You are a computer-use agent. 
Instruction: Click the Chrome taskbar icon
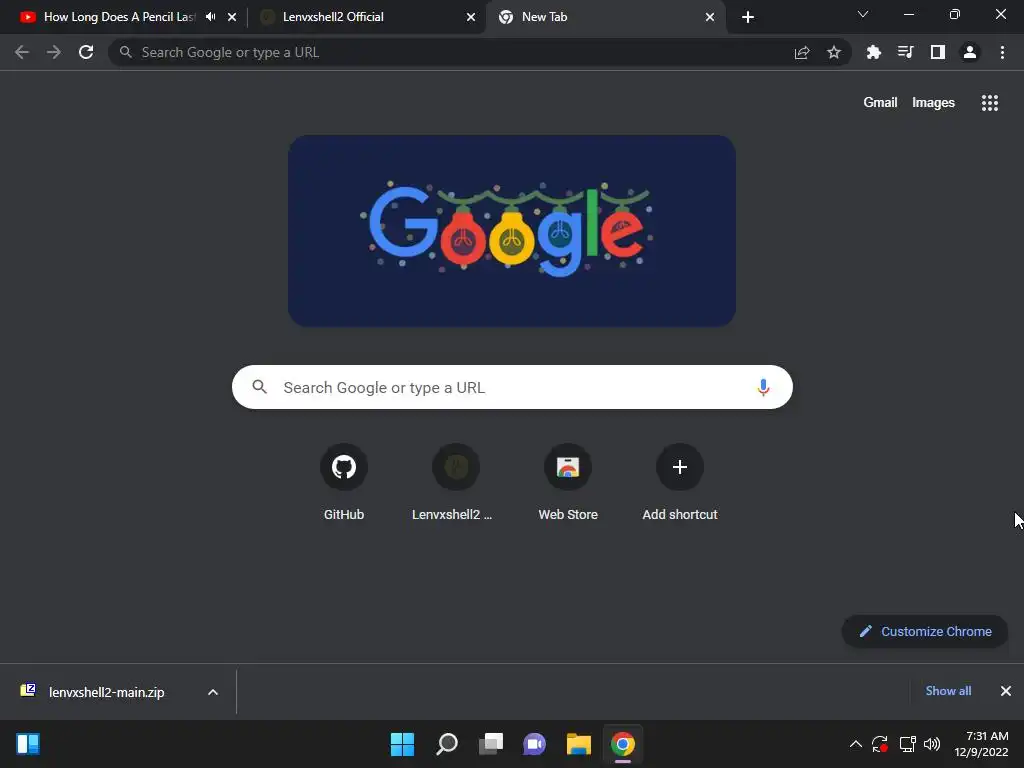[623, 744]
